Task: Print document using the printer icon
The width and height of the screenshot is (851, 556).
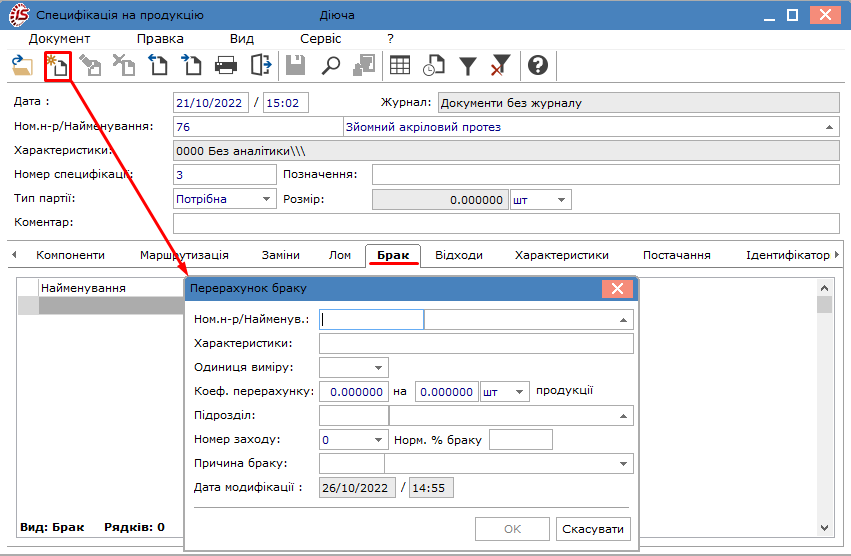Action: [x=226, y=66]
